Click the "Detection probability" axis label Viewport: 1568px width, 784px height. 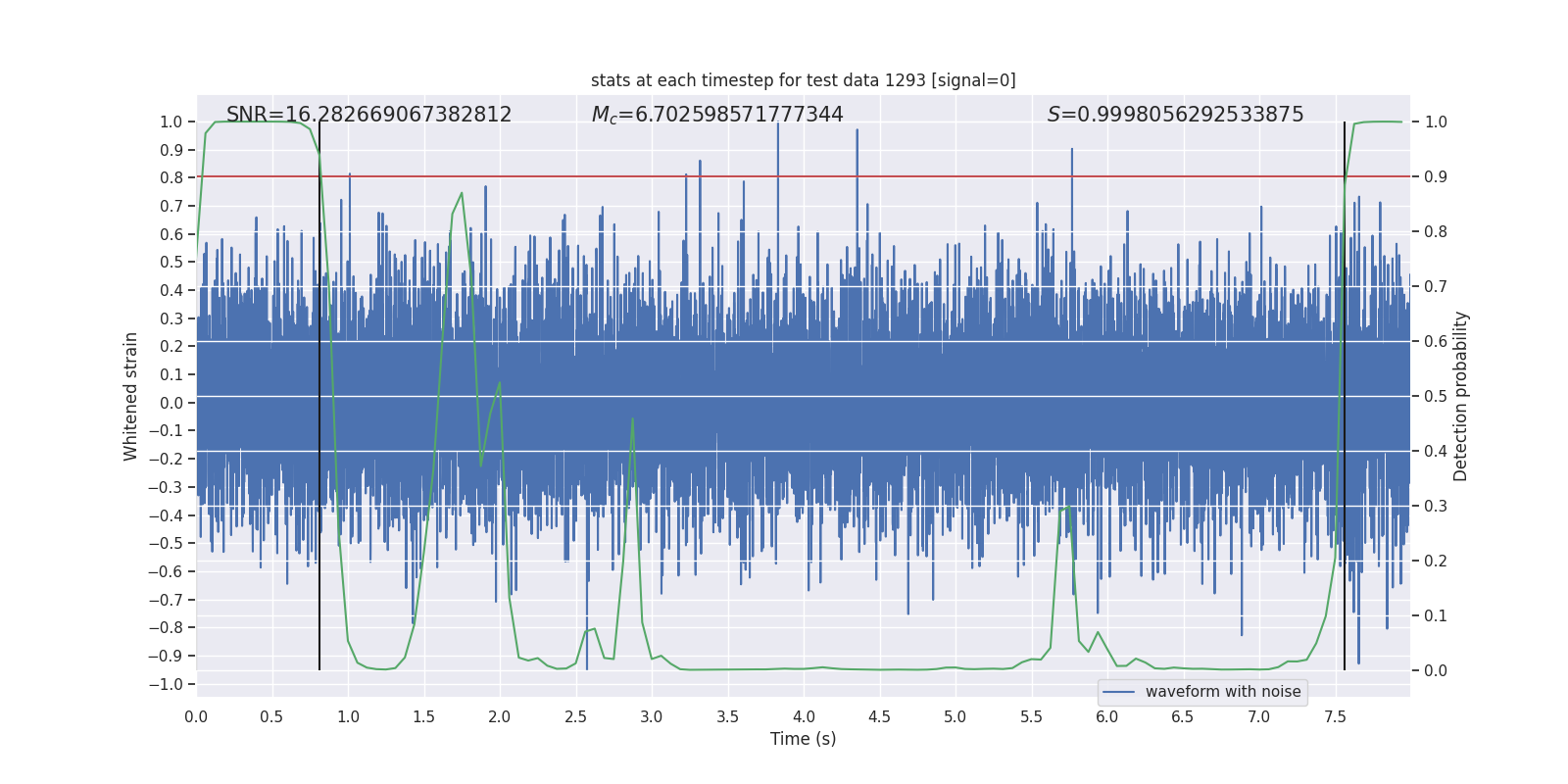(x=1461, y=396)
